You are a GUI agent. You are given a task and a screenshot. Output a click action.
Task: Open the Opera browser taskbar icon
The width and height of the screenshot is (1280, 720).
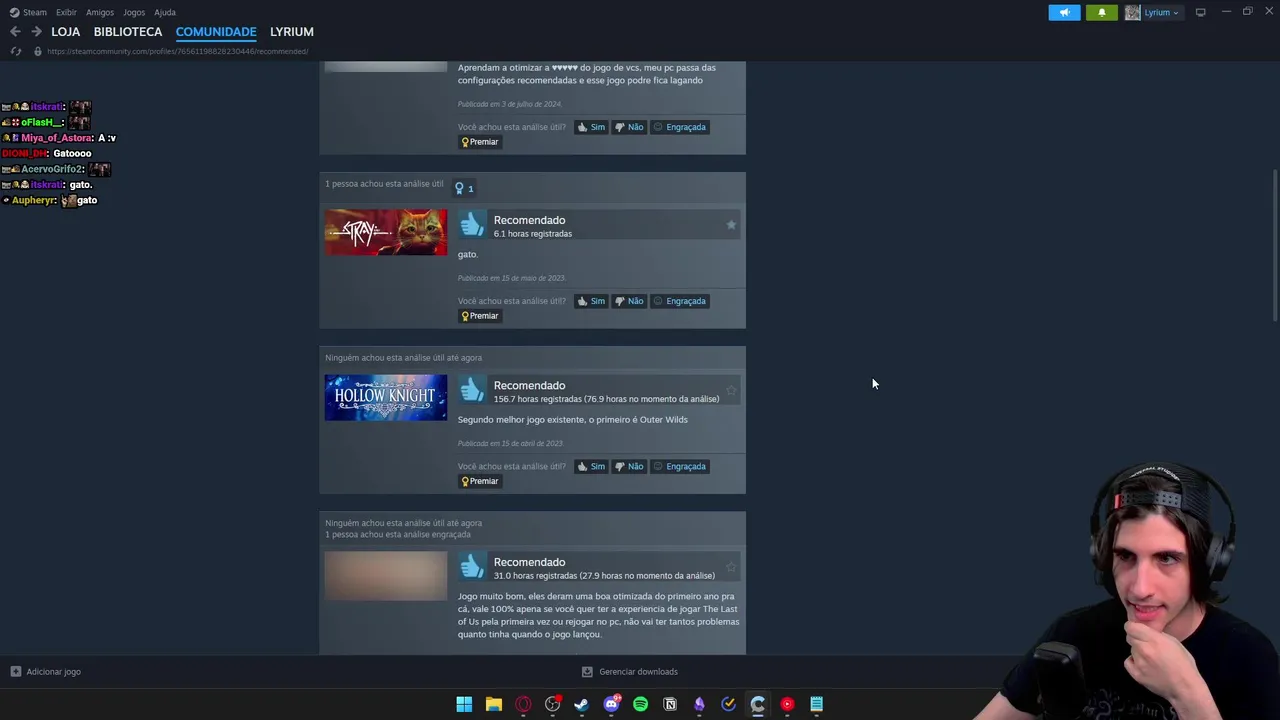(523, 704)
